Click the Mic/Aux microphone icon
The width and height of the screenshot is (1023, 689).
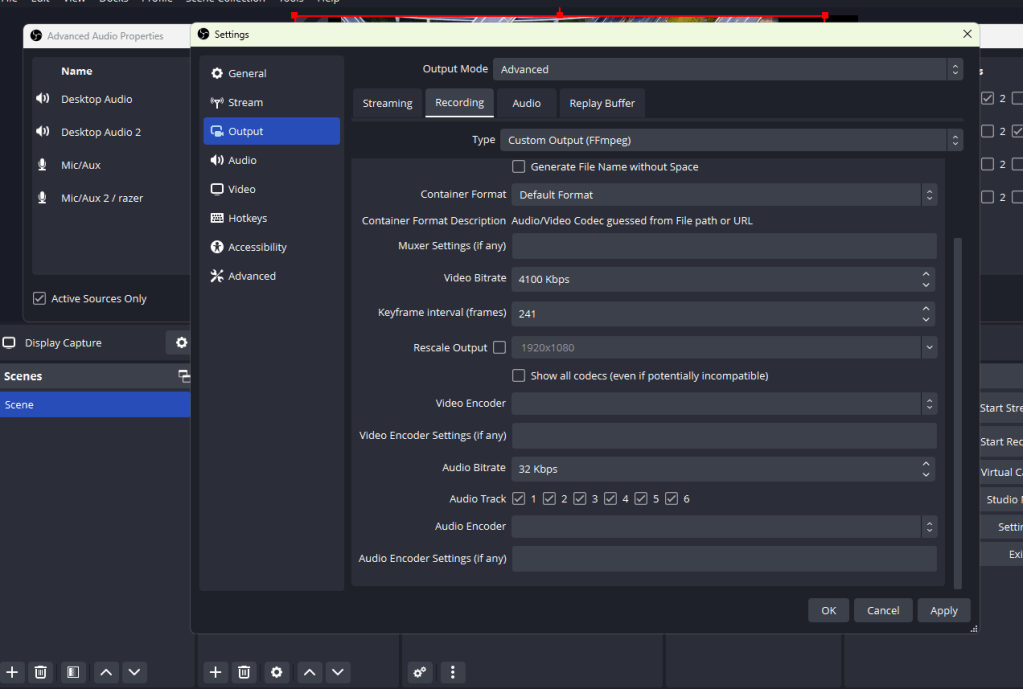(42, 164)
